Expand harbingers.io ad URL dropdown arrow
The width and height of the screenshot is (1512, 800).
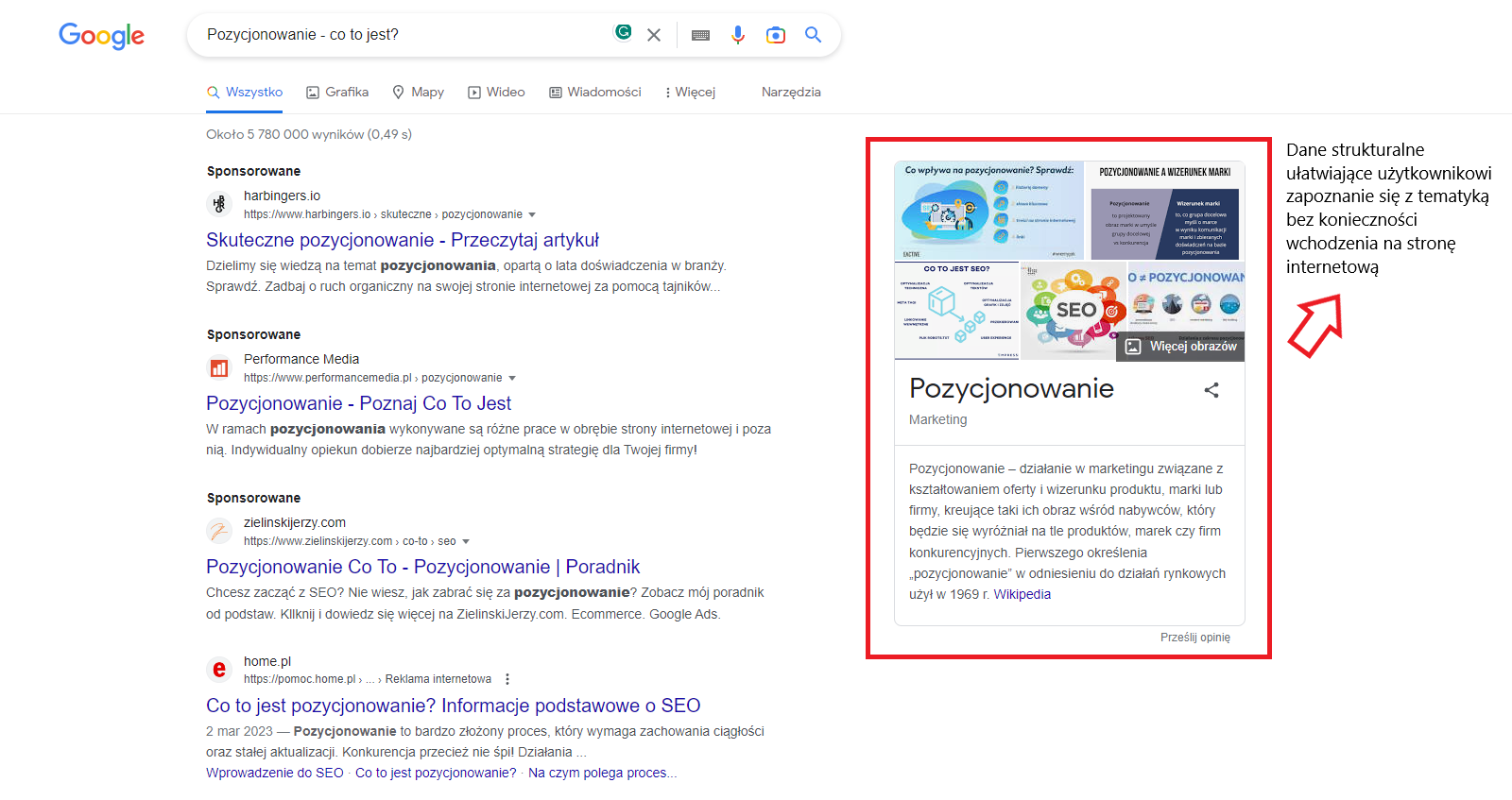pos(532,215)
